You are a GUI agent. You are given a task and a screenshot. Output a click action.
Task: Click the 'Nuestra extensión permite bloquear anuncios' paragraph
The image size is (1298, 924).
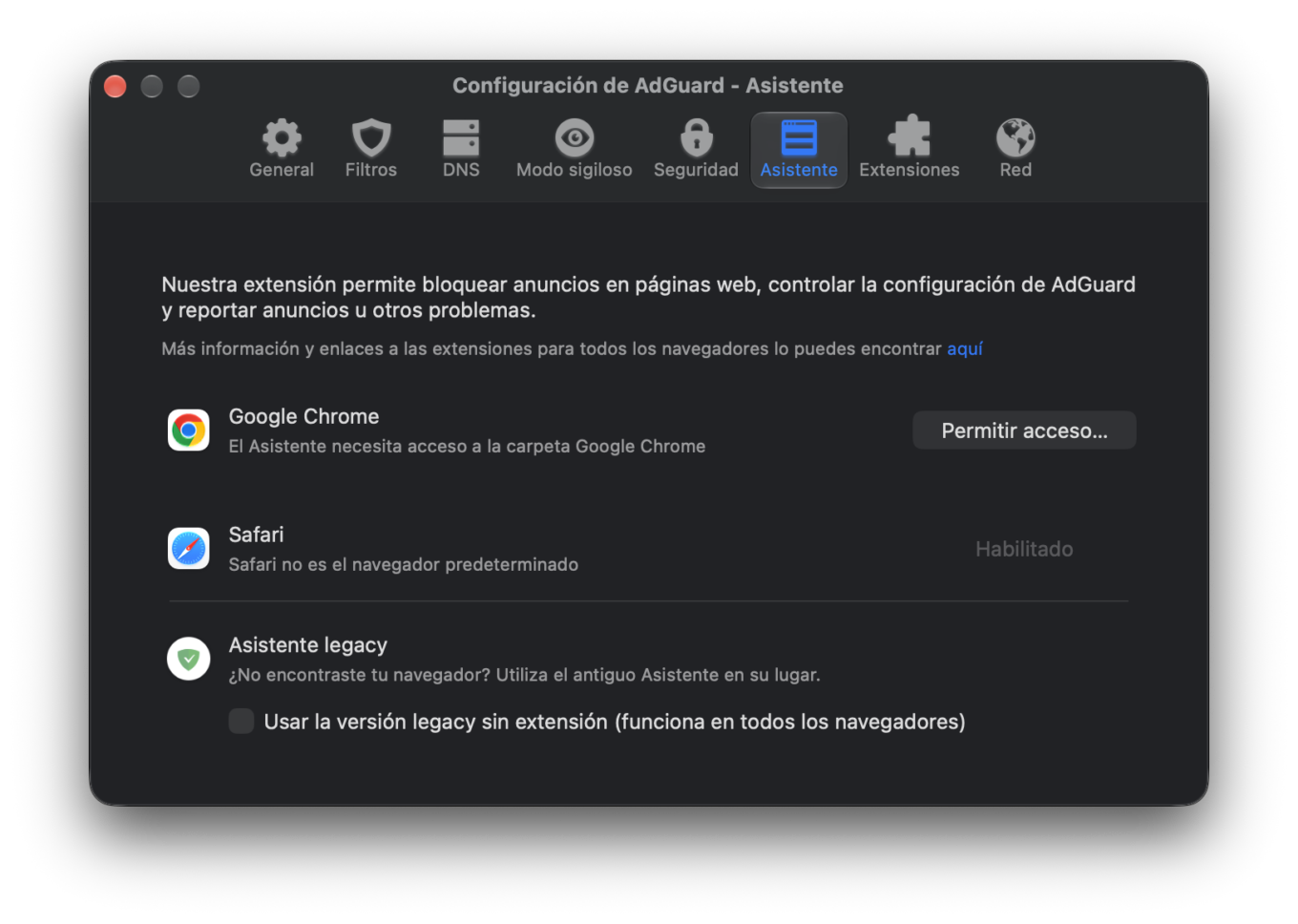click(648, 297)
